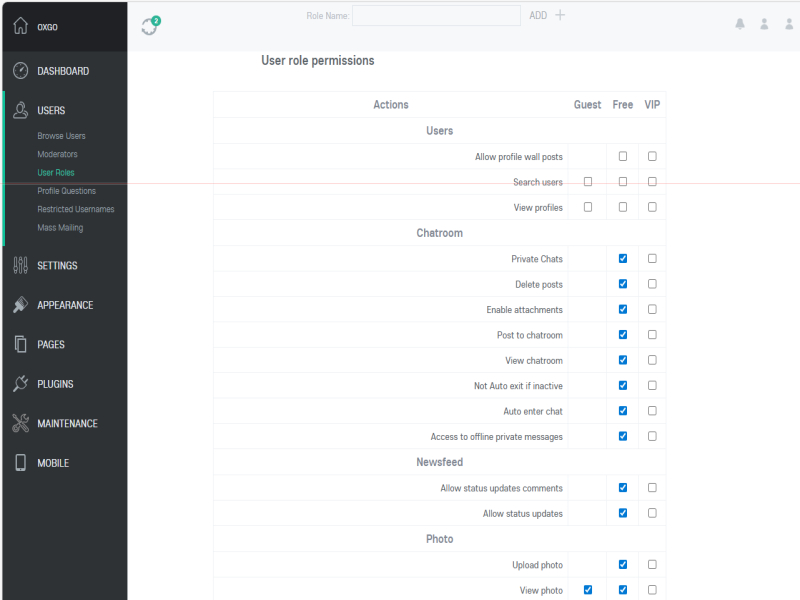The width and height of the screenshot is (800, 600).
Task: Click the plus icon next to ADD
Action: (x=560, y=15)
